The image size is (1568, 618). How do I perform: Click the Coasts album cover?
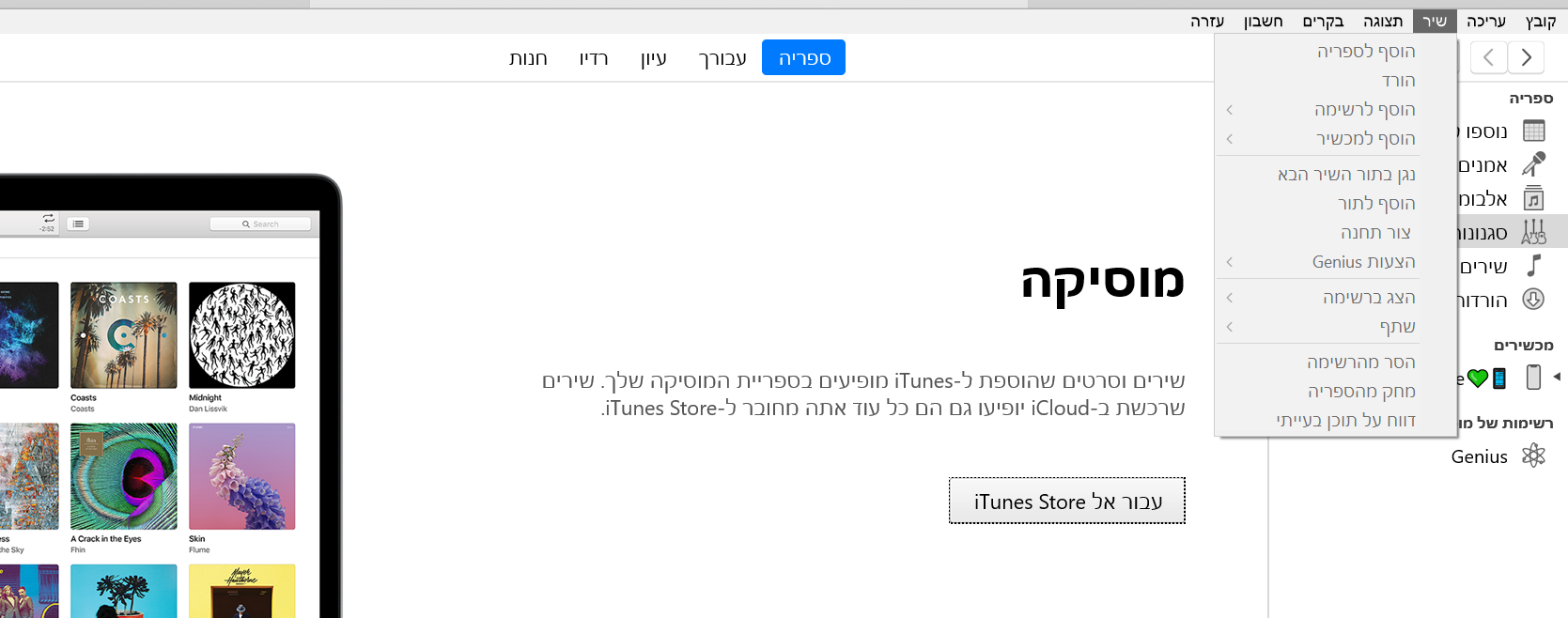click(x=124, y=335)
